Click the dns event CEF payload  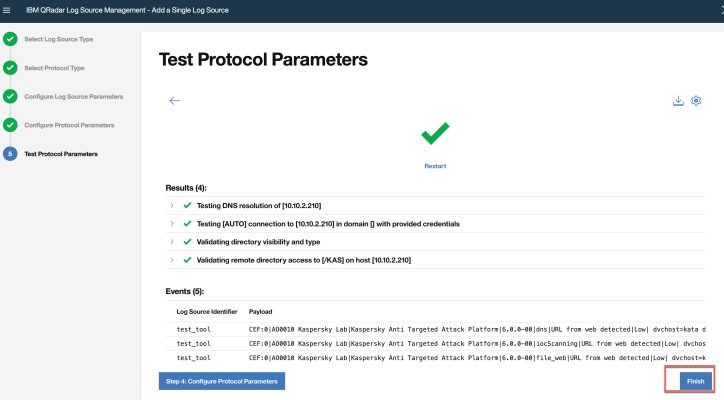[x=477, y=329]
